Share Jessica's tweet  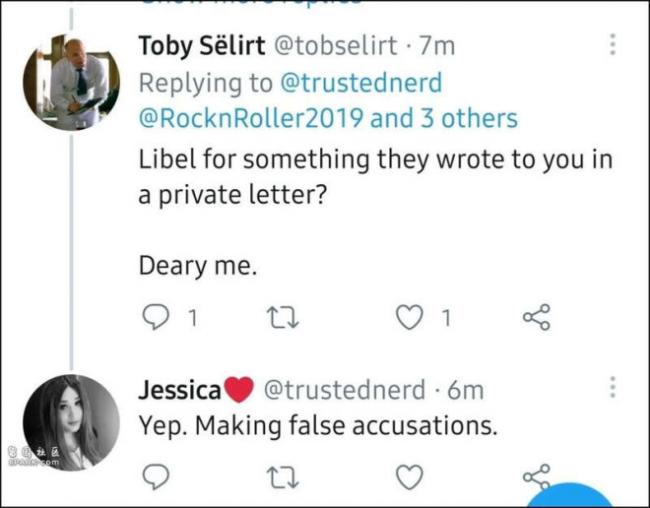[537, 477]
